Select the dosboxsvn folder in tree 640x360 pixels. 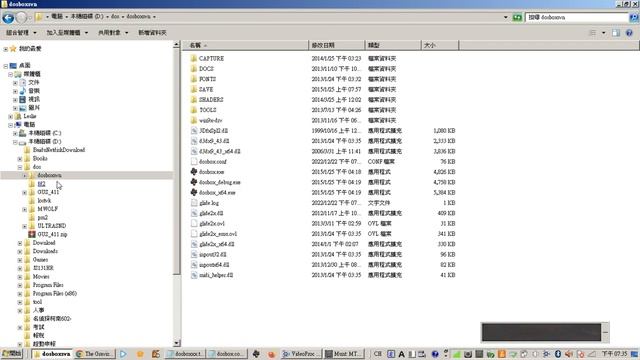click(49, 176)
